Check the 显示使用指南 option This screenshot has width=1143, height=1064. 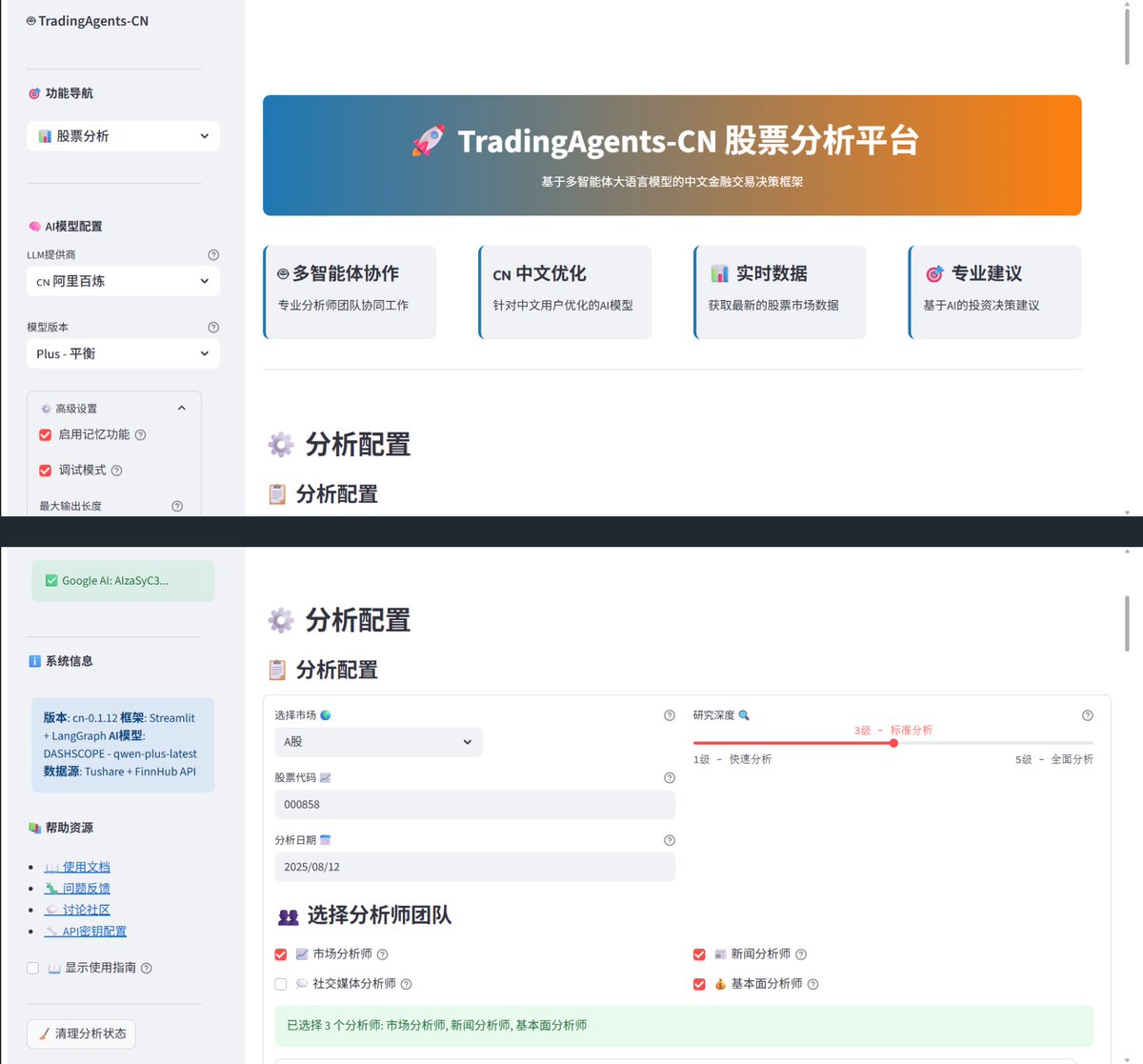point(31,968)
